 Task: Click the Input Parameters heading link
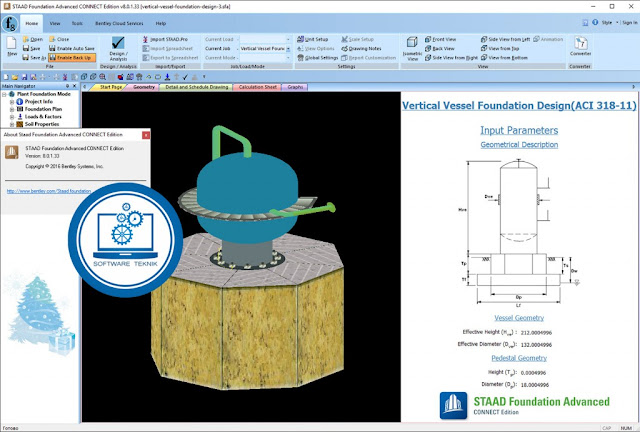click(x=519, y=130)
